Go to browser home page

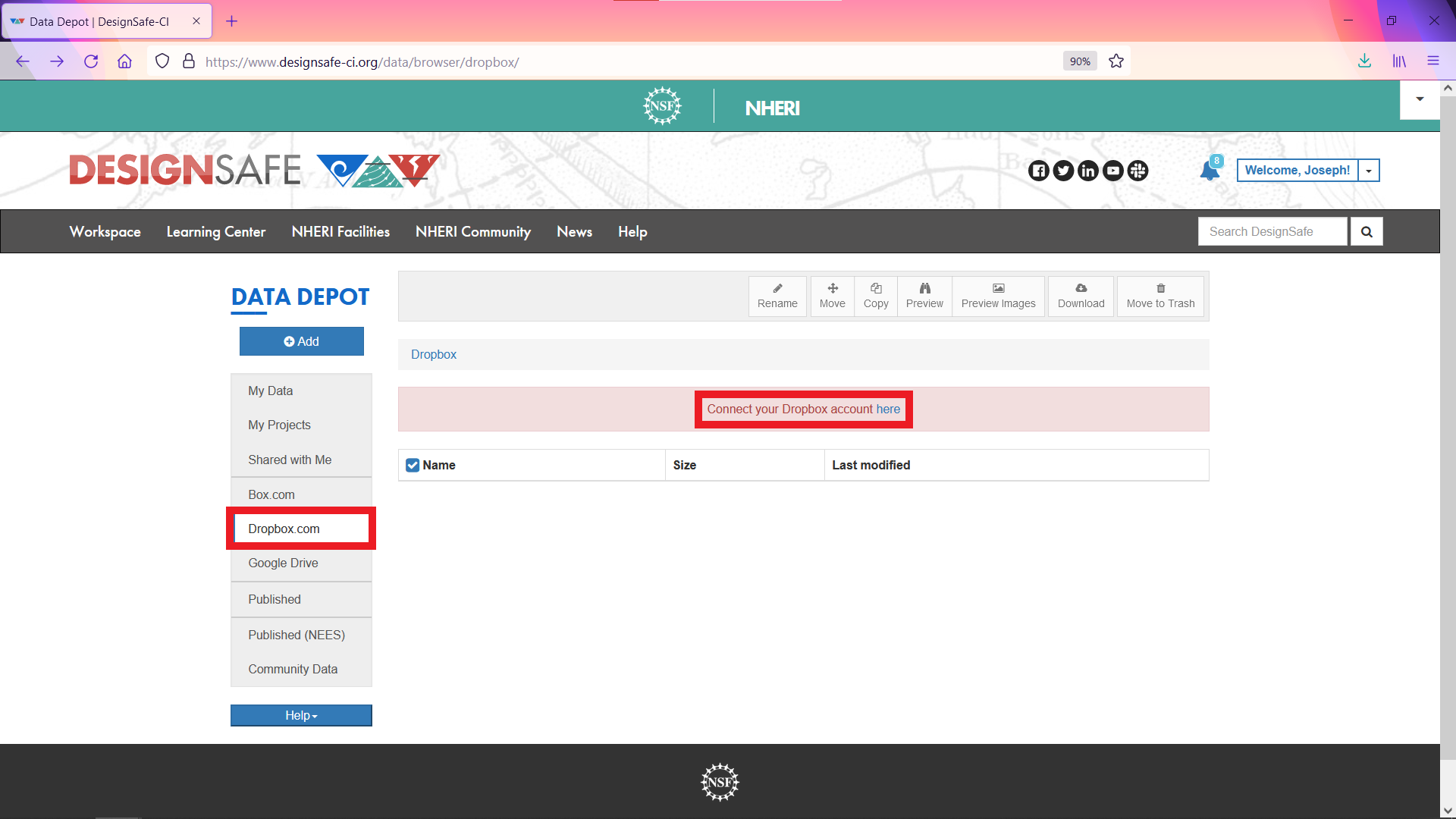(x=125, y=61)
